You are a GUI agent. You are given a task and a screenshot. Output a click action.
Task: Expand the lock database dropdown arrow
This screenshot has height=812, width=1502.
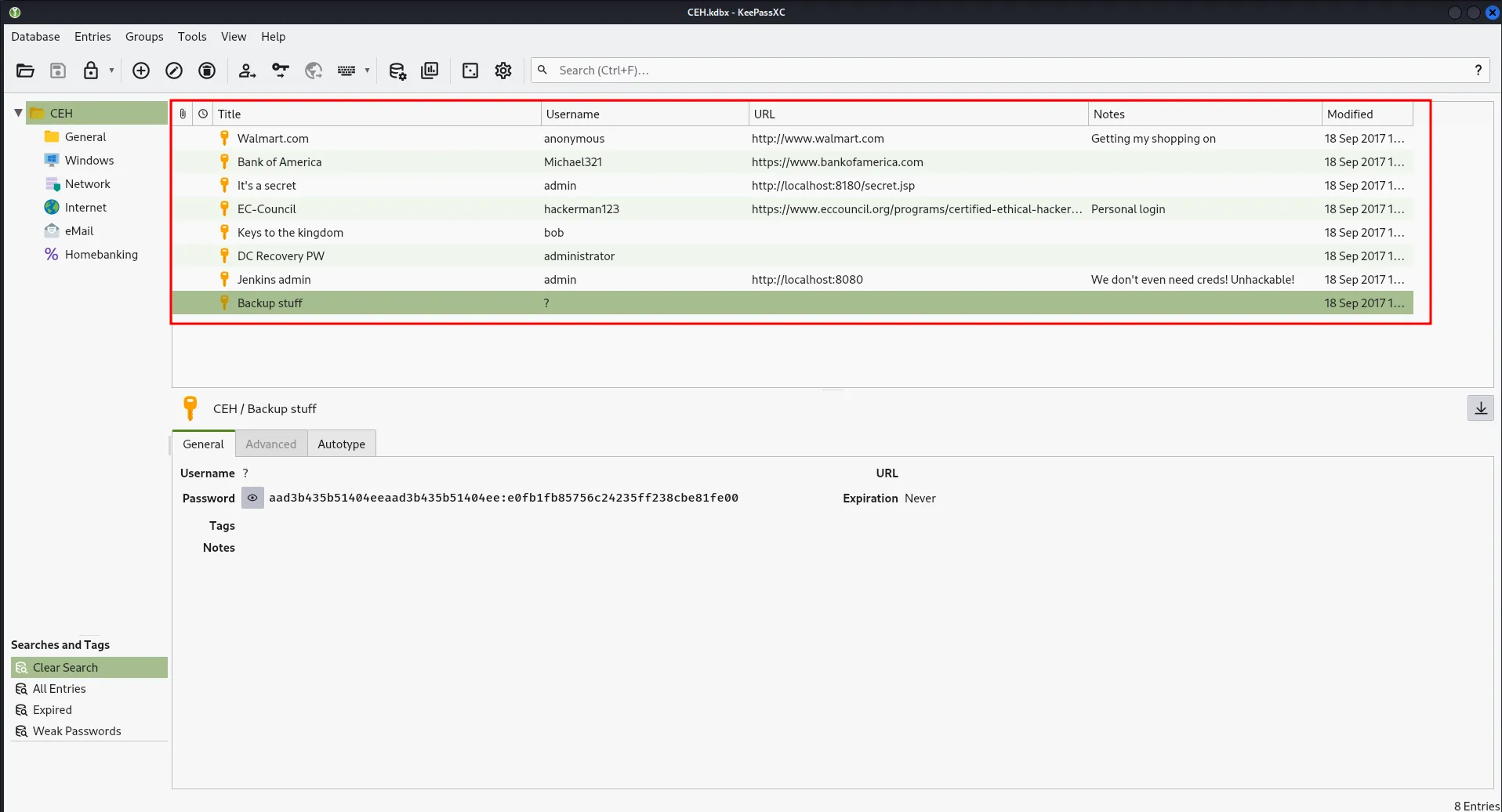pyautogui.click(x=111, y=71)
